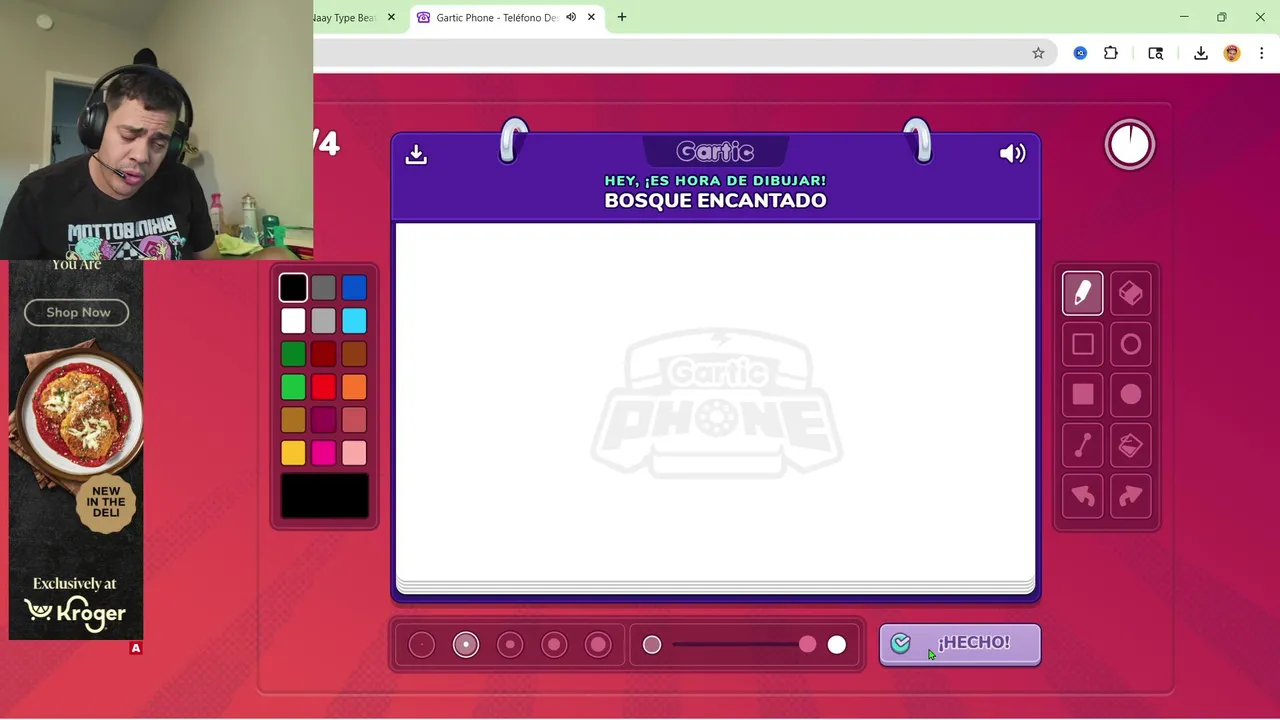Viewport: 1280px width, 720px height.
Task: Click the Kroger logo in the ad
Action: click(76, 613)
